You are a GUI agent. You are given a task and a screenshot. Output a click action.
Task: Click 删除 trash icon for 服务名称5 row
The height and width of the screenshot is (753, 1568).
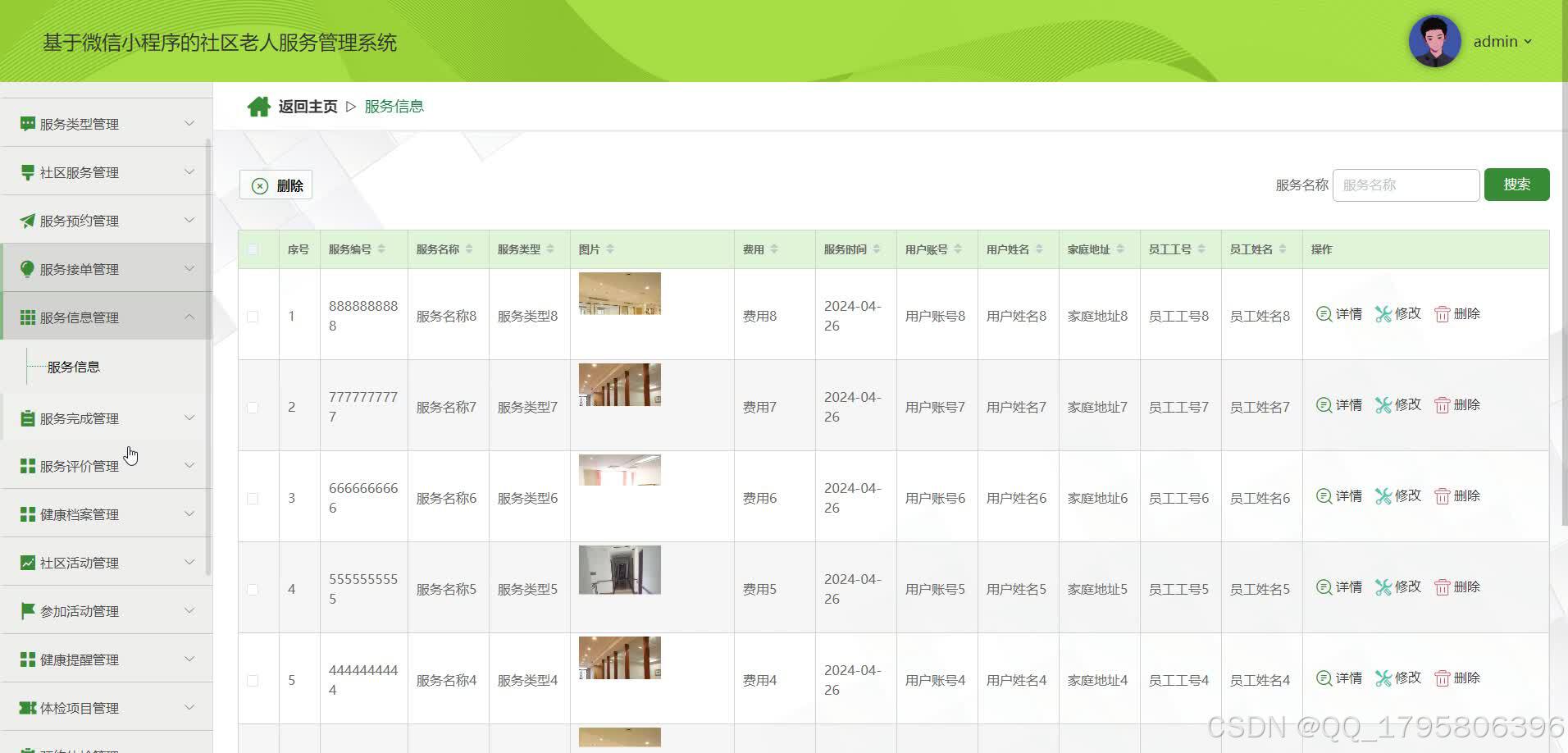point(1442,587)
